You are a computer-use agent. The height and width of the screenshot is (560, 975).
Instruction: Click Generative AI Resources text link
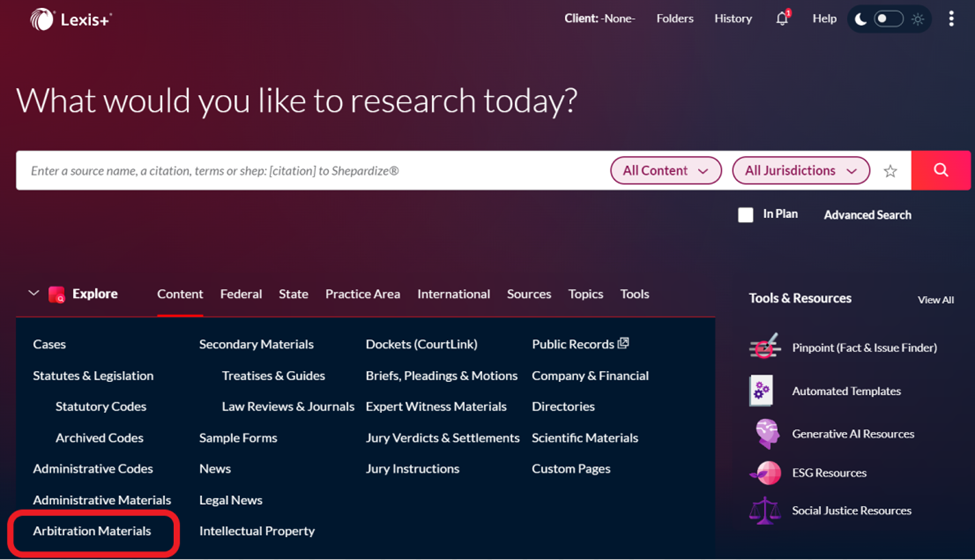point(853,434)
